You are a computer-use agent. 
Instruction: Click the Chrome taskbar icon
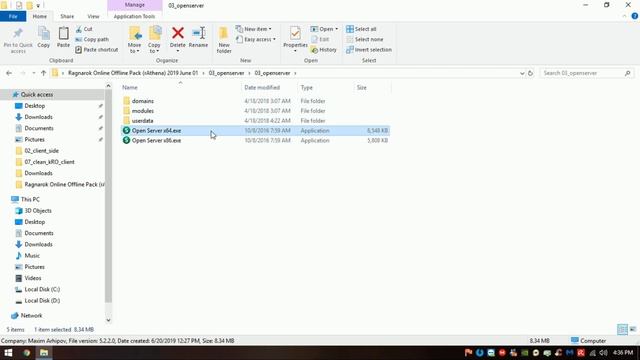tap(27, 353)
